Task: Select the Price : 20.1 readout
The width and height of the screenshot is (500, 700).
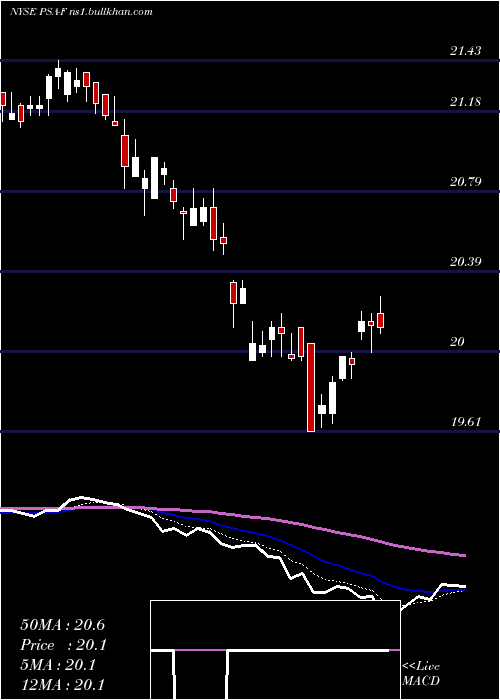Action: coord(62,645)
